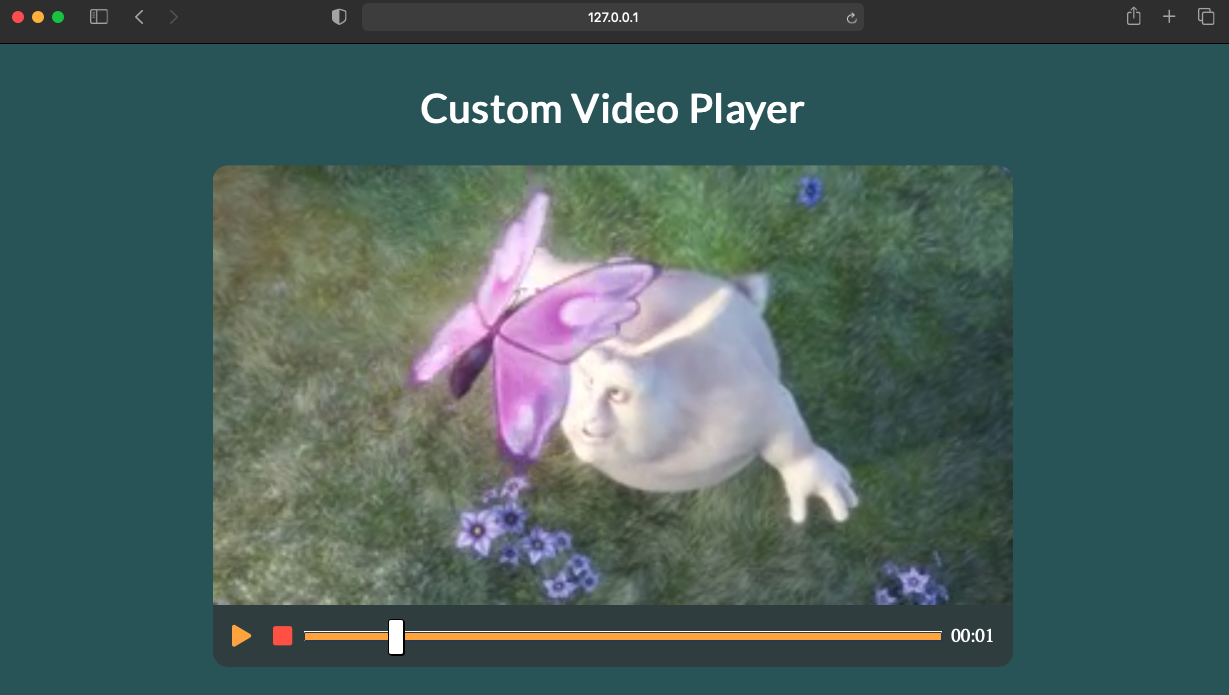The image size is (1229, 695).
Task: Click the video frame showing the butterfly
Action: pos(613,385)
